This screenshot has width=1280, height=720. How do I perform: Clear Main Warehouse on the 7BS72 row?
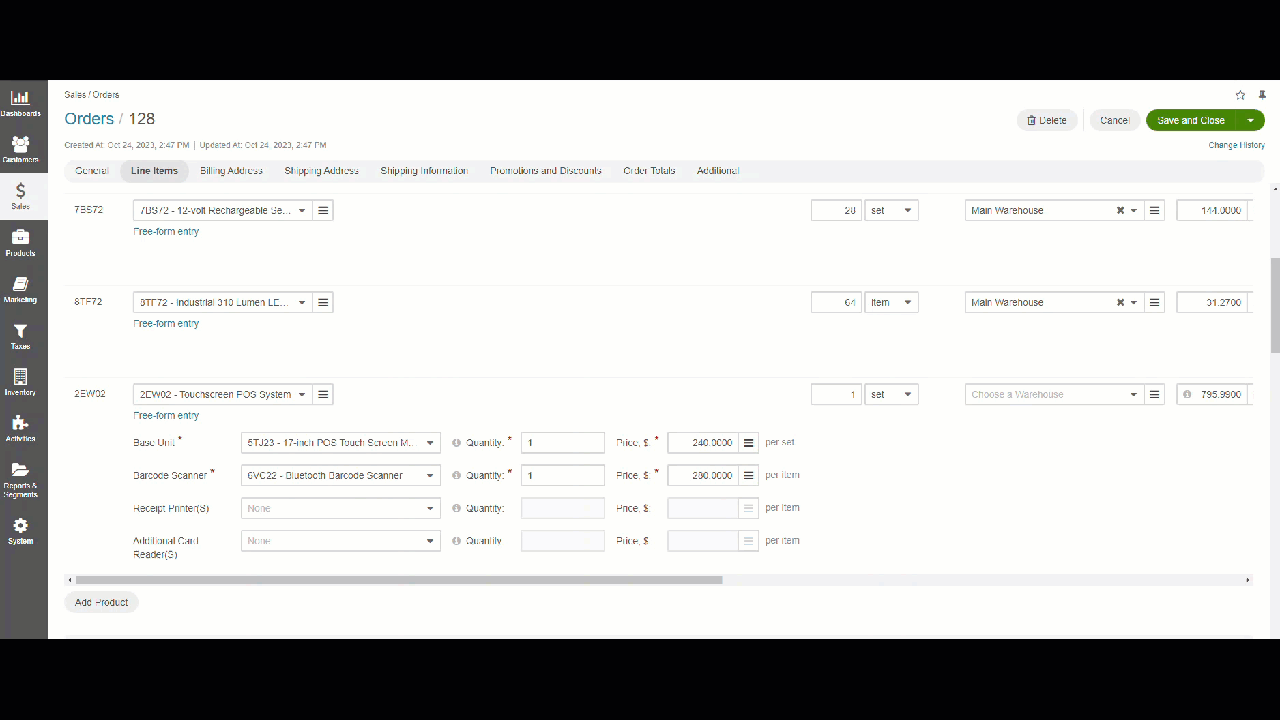point(1120,210)
